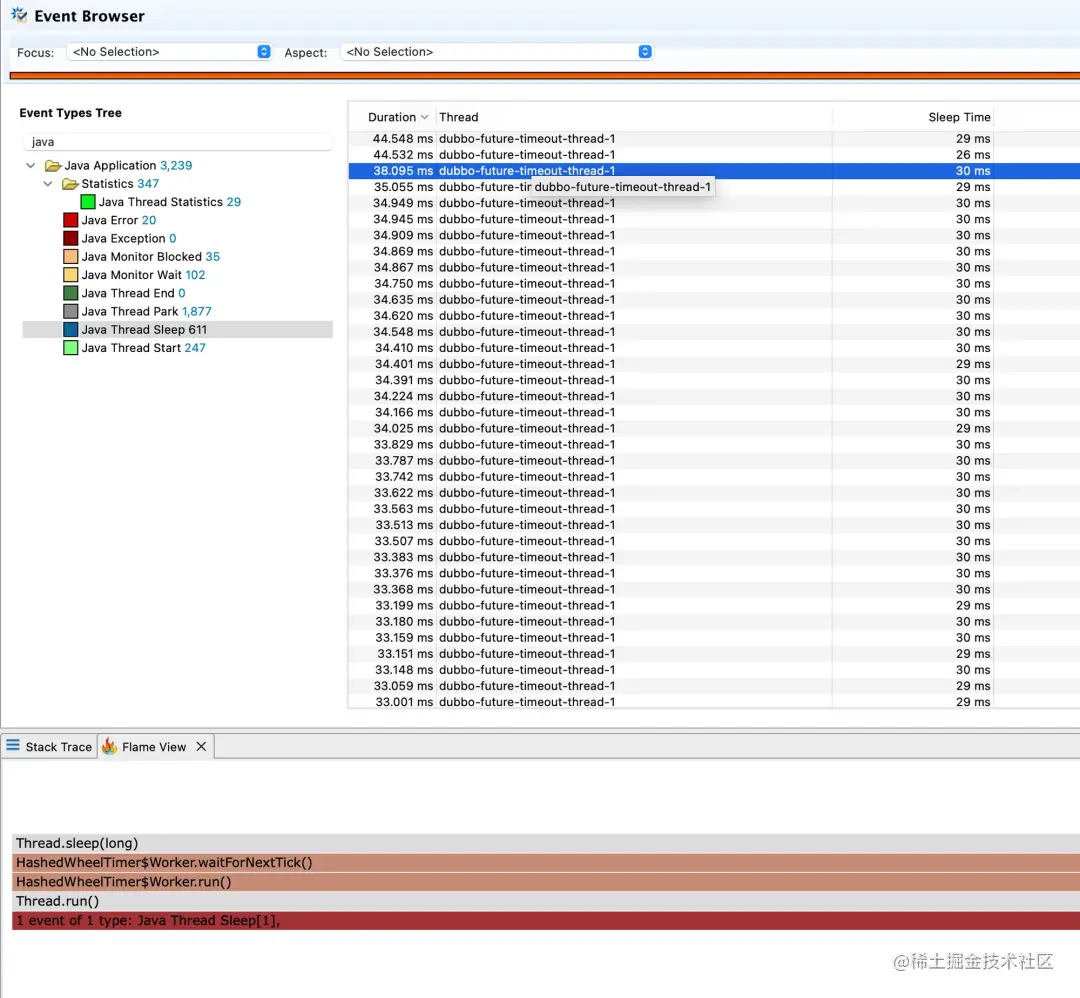Click the Java Thread End color icon
The width and height of the screenshot is (1080, 998).
(x=70, y=293)
